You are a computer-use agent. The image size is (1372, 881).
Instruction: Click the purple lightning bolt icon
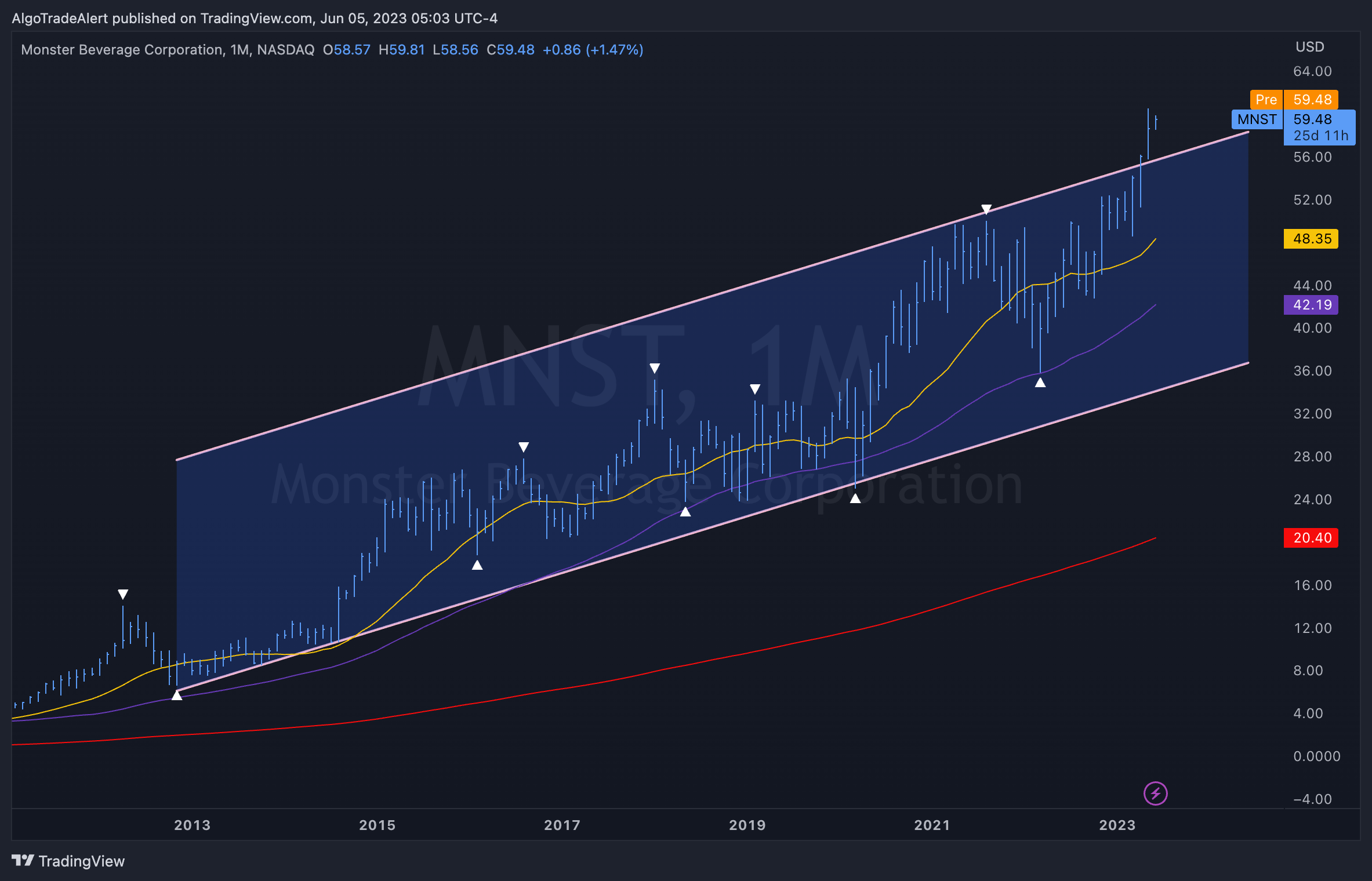pos(1155,793)
